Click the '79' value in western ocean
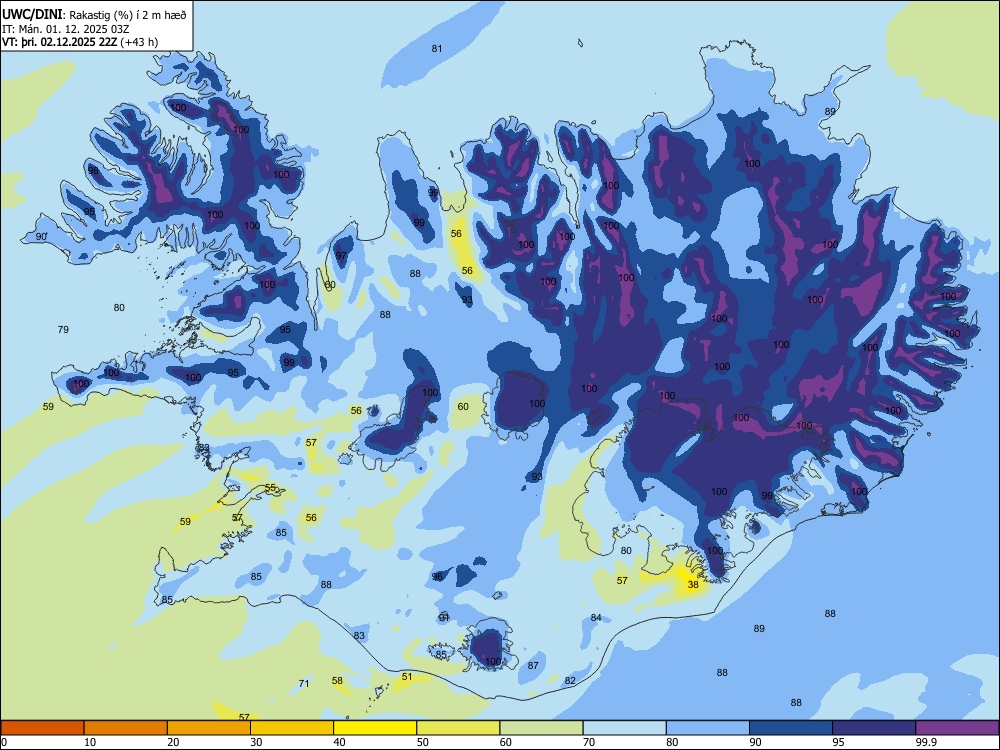Image resolution: width=1000 pixels, height=750 pixels. (63, 330)
